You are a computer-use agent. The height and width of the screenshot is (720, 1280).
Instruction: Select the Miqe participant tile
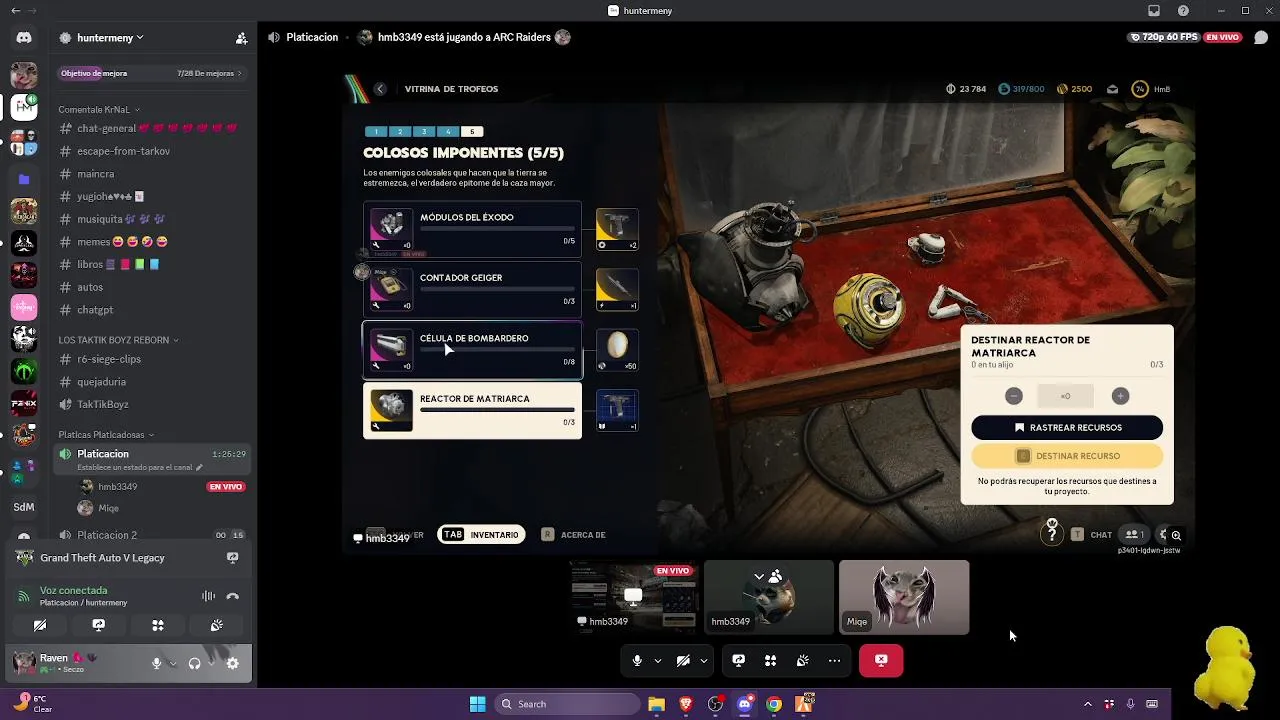[x=904, y=597]
